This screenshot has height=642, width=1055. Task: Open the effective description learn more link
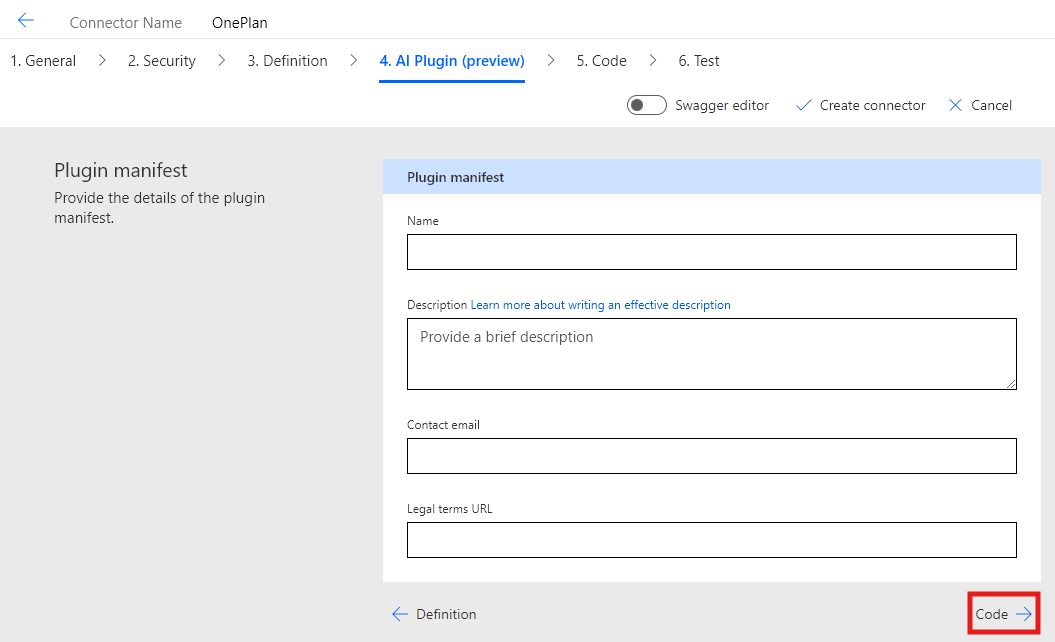point(600,305)
